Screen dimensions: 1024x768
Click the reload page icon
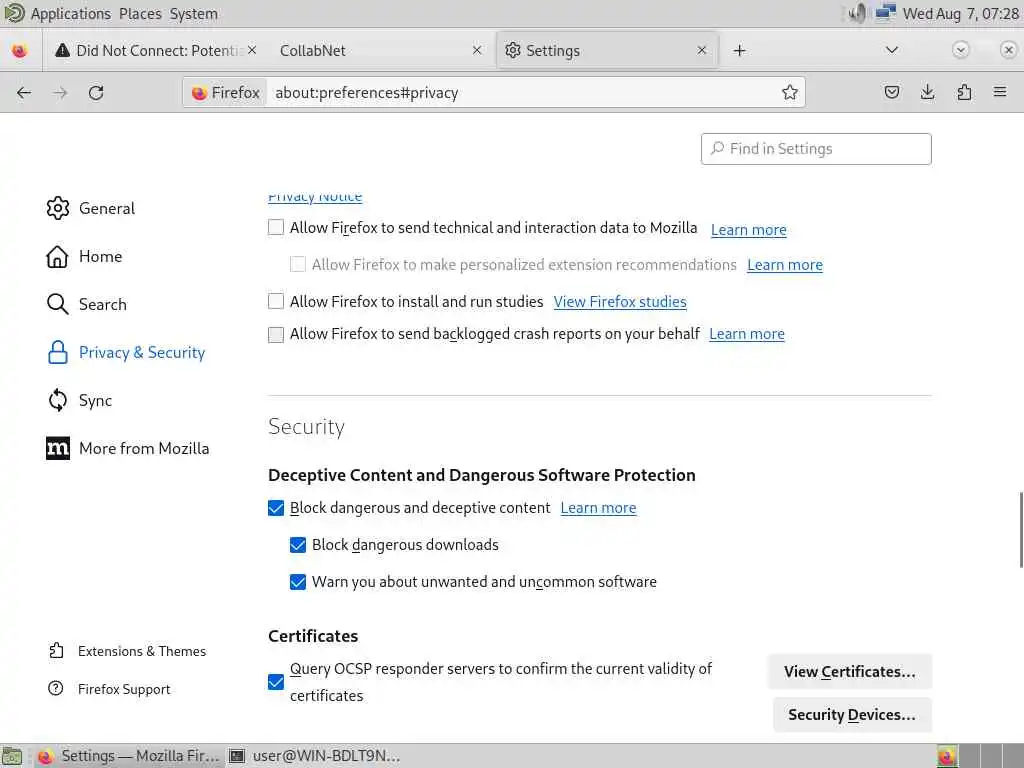pyautogui.click(x=96, y=93)
